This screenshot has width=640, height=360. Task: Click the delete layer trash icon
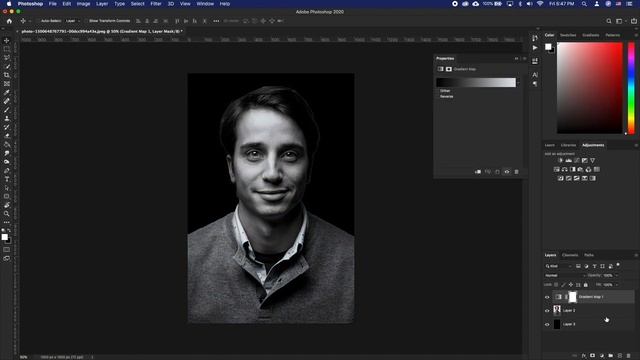(x=629, y=356)
